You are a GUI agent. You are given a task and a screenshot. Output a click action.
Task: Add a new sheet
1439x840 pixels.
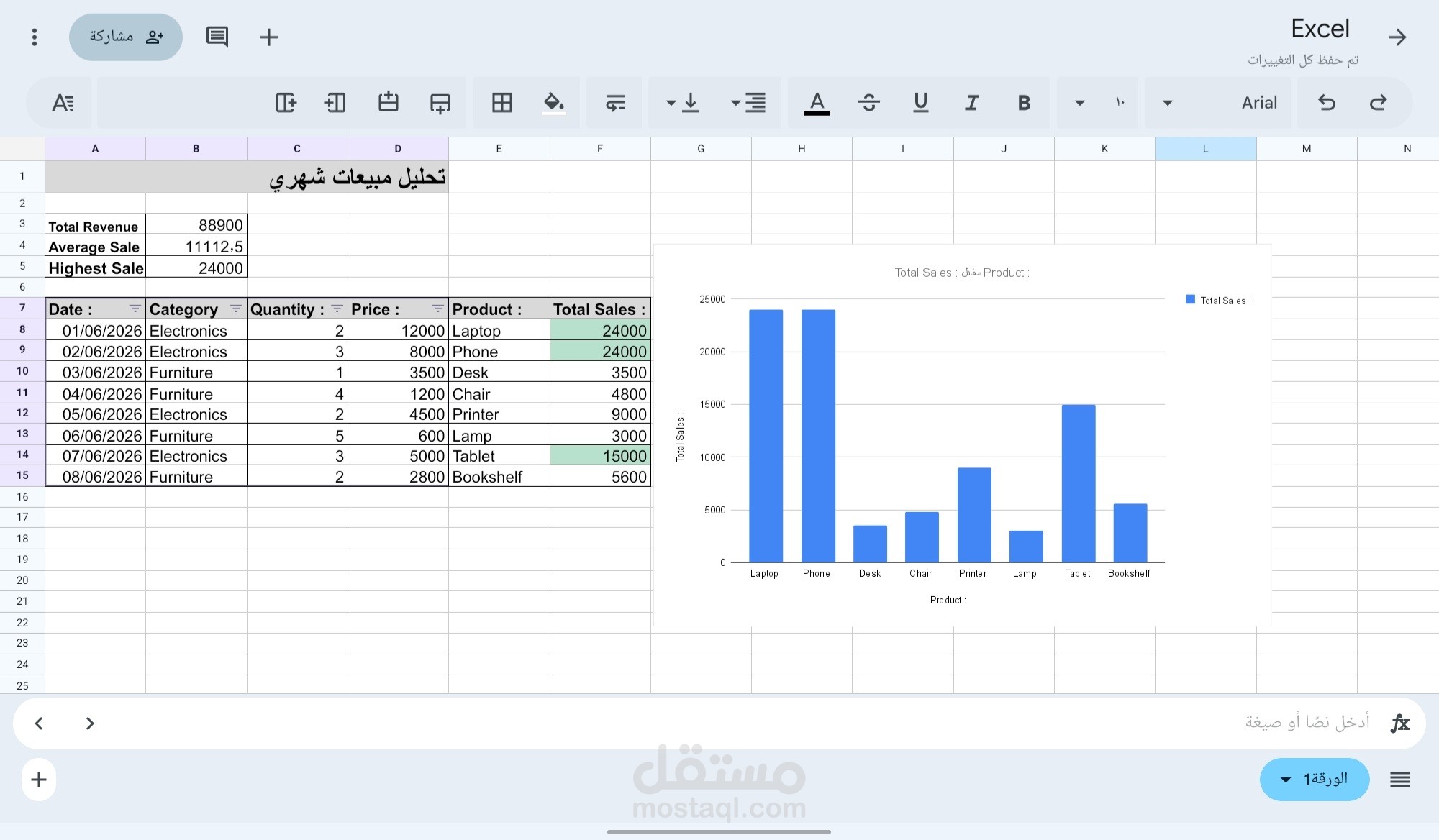[x=39, y=780]
